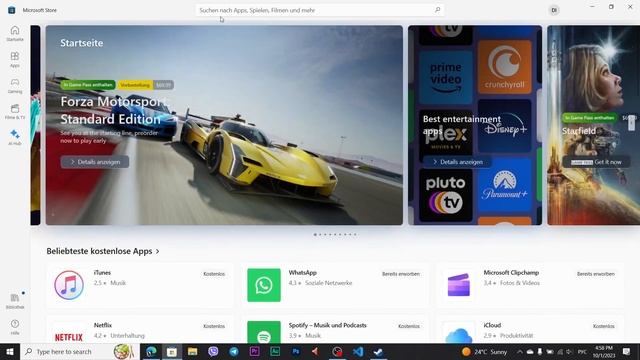Click the Netflix title text
Screen dimensions: 640x360
tap(102, 325)
